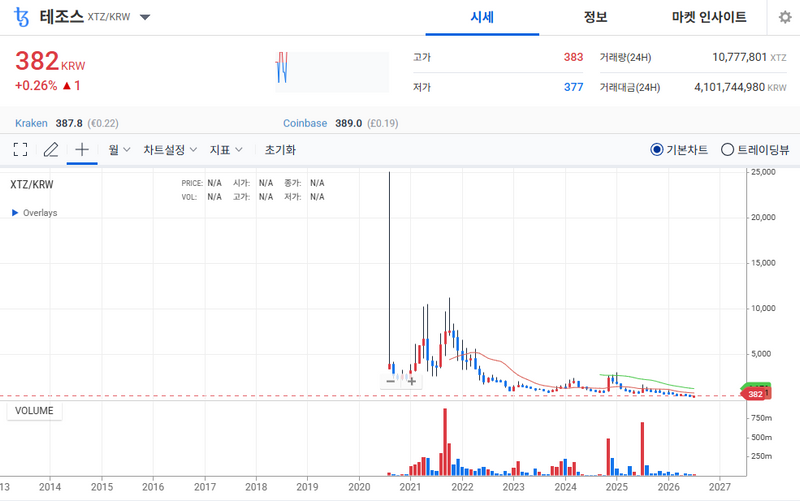This screenshot has width=800, height=501.
Task: Select the pencil drawing tool
Action: (x=51, y=149)
